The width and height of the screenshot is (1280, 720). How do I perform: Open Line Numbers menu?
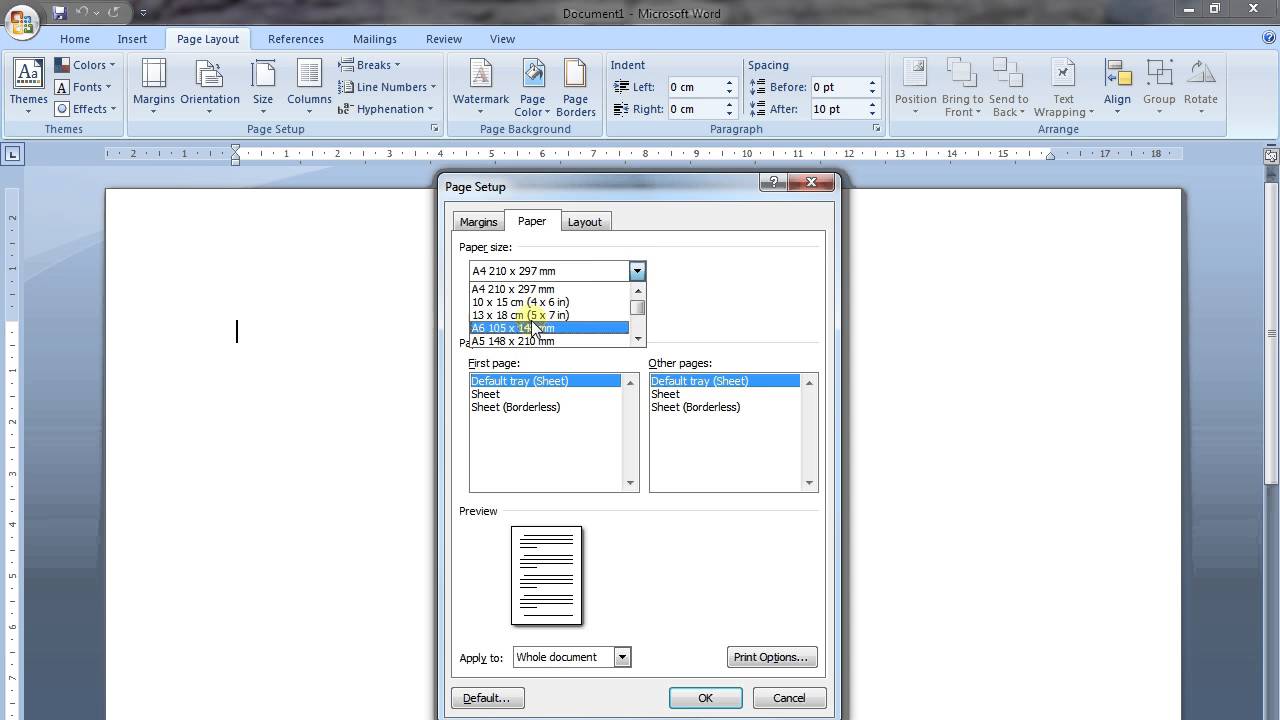[388, 87]
